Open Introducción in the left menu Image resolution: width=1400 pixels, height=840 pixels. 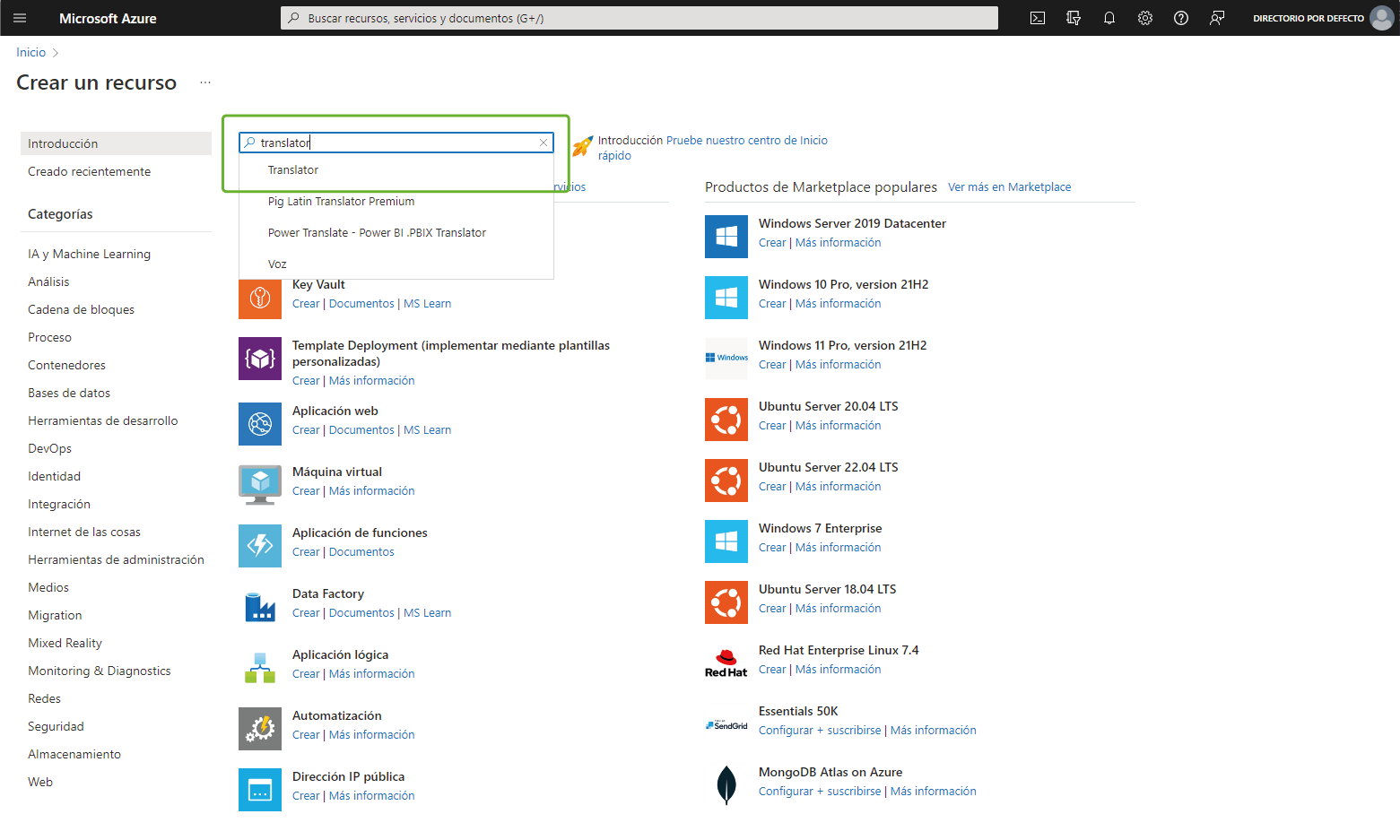[116, 143]
